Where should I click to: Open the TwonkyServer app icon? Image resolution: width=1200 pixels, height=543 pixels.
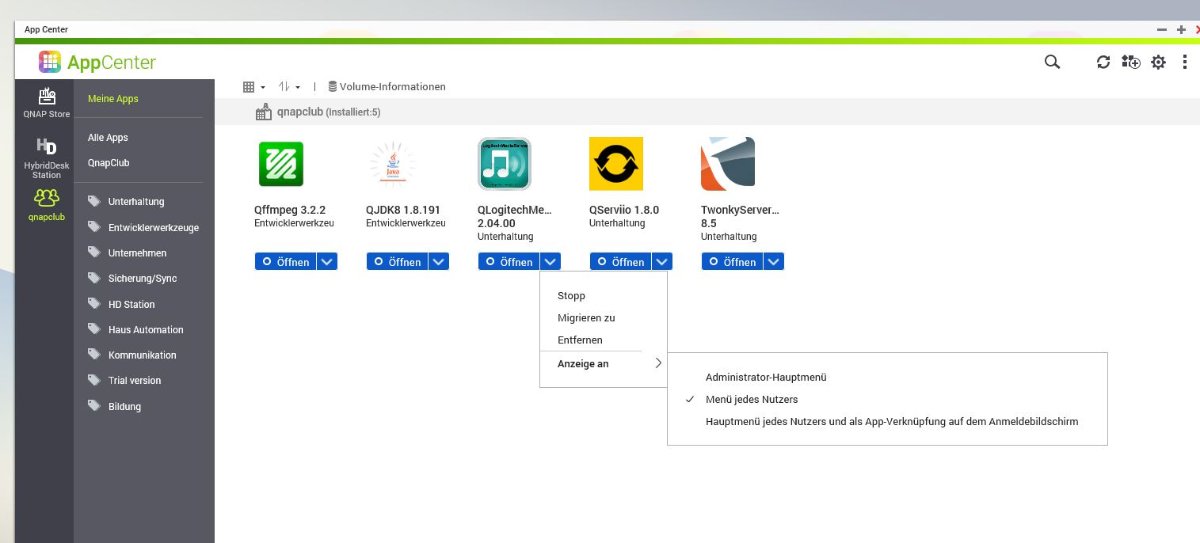pyautogui.click(x=728, y=164)
